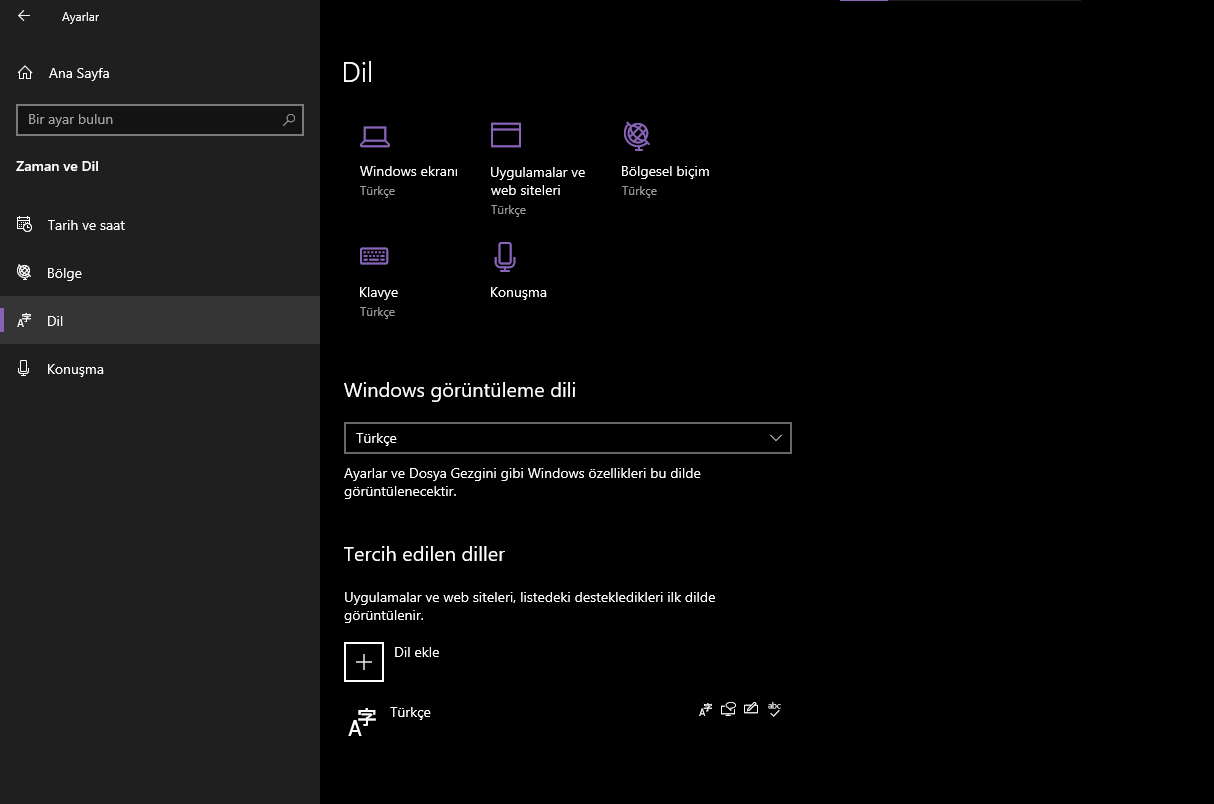This screenshot has height=804, width=1214.
Task: Click Türkçe language entry glyph icon
Action: pyautogui.click(x=362, y=722)
